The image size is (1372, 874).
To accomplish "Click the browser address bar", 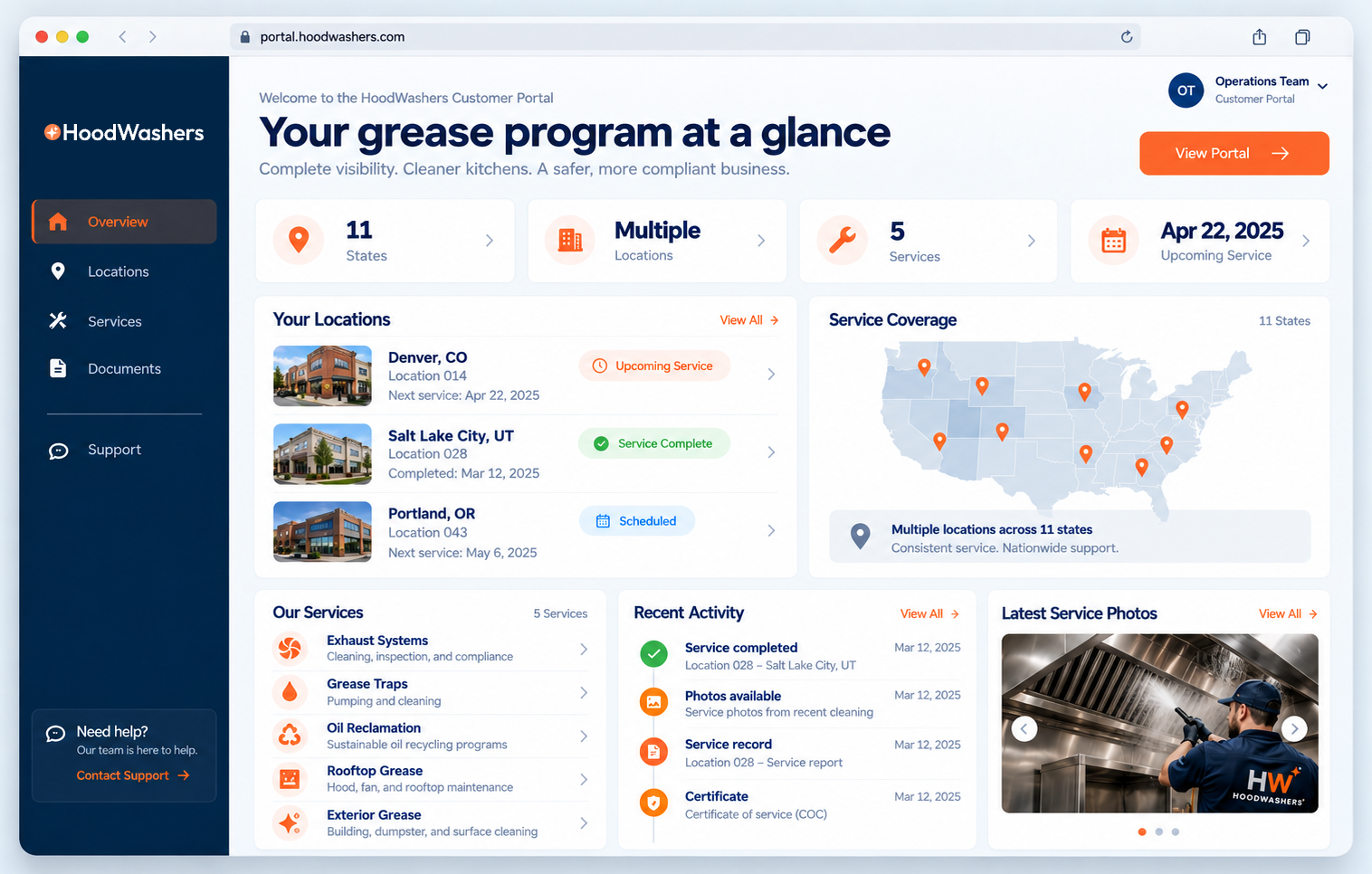I will tap(685, 37).
